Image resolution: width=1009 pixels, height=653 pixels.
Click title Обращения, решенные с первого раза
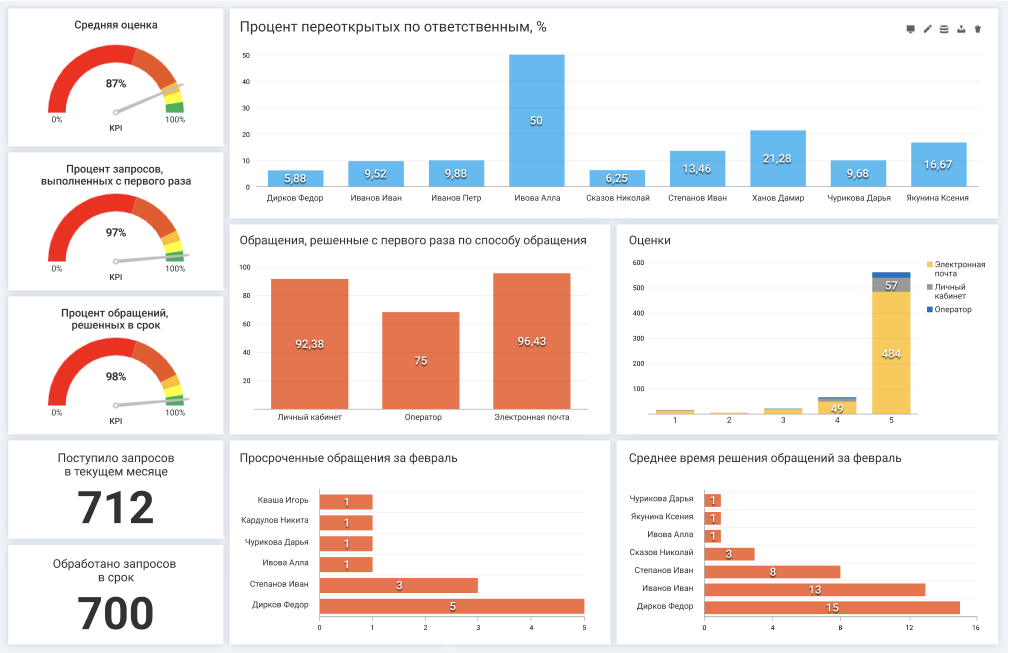pos(412,241)
